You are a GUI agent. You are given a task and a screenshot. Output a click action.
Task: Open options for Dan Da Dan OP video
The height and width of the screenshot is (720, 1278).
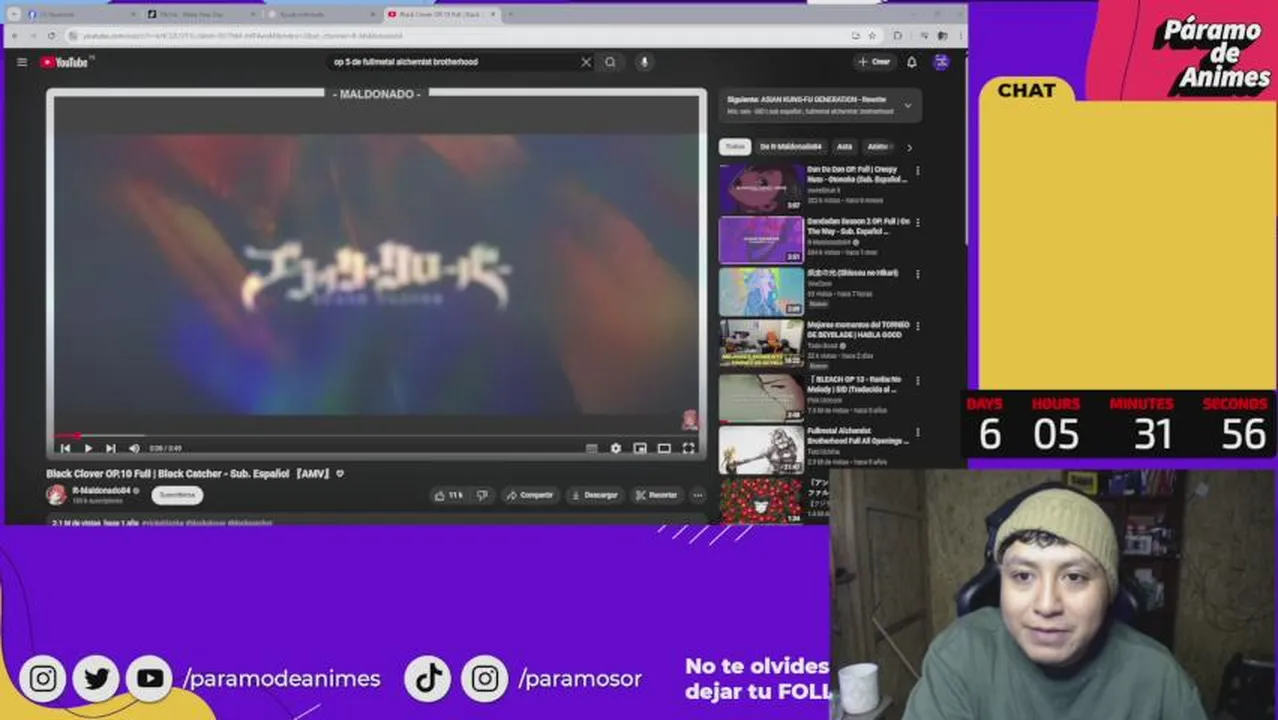pos(917,171)
